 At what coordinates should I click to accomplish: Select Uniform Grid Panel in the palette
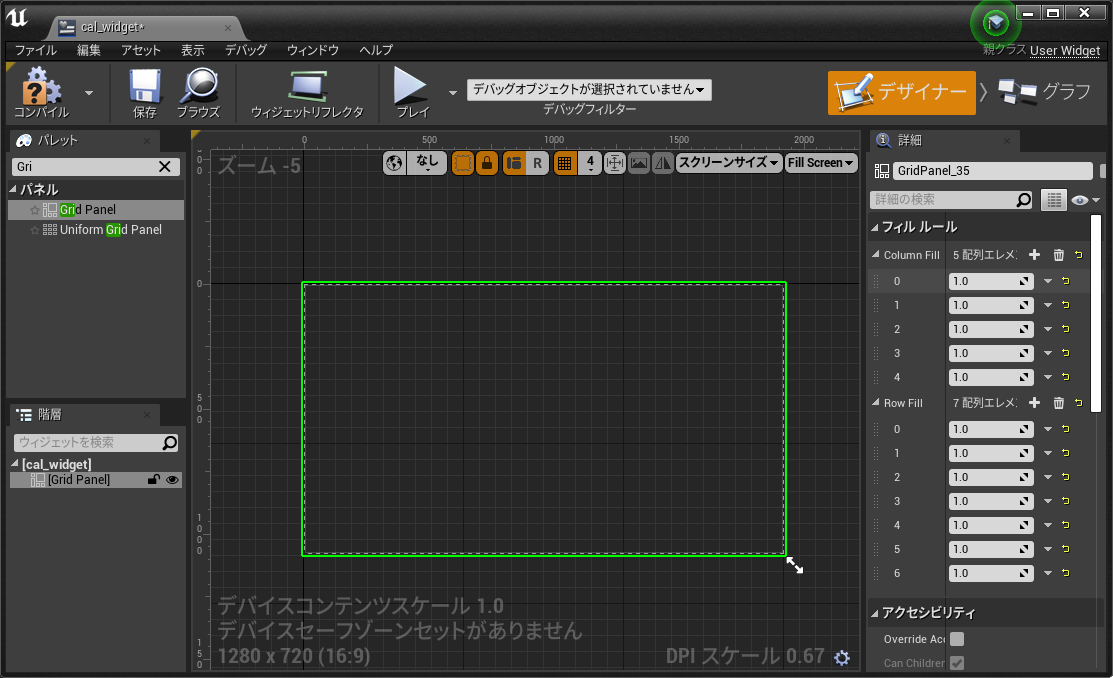point(96,229)
